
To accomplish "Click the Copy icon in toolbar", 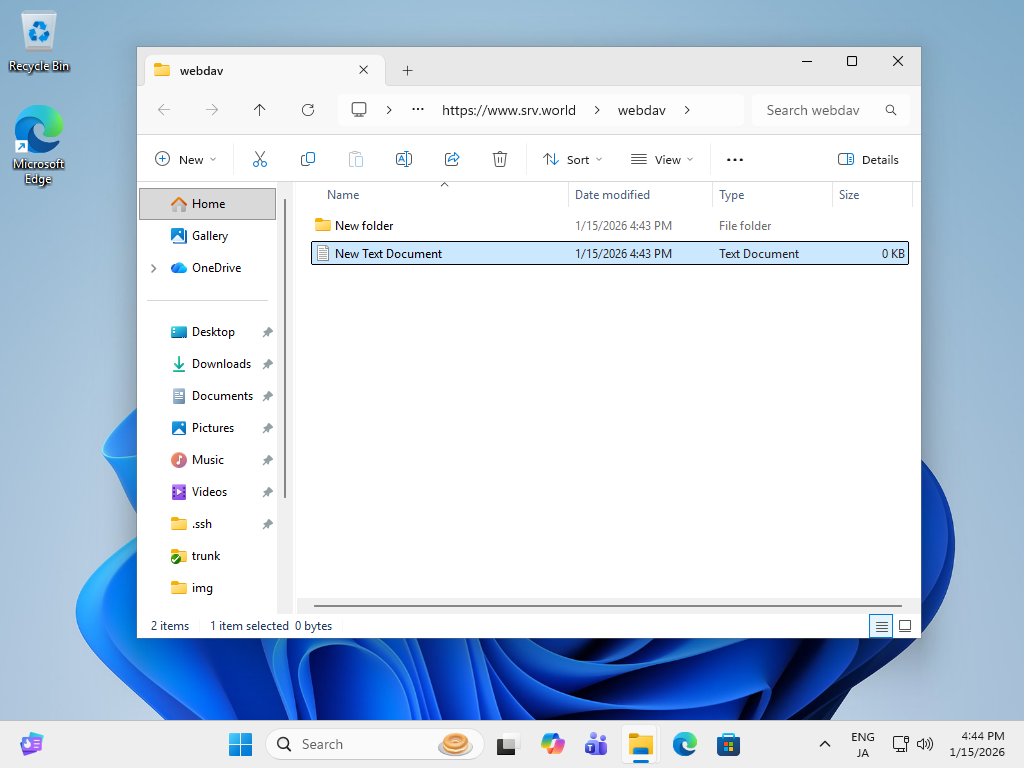I will [x=308, y=159].
